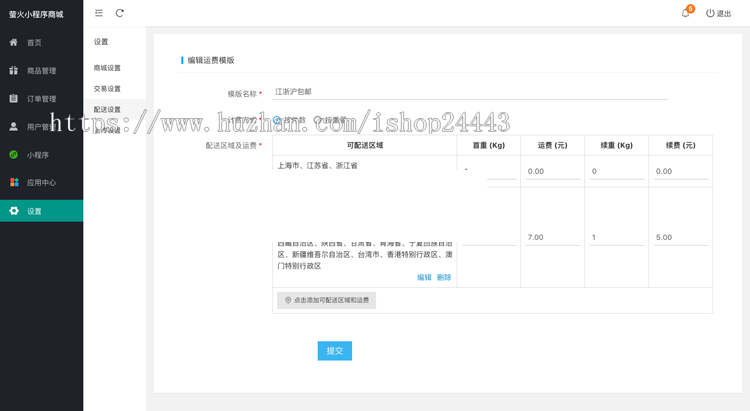Open notifications via the bell icon
This screenshot has height=411, width=750.
pos(685,13)
